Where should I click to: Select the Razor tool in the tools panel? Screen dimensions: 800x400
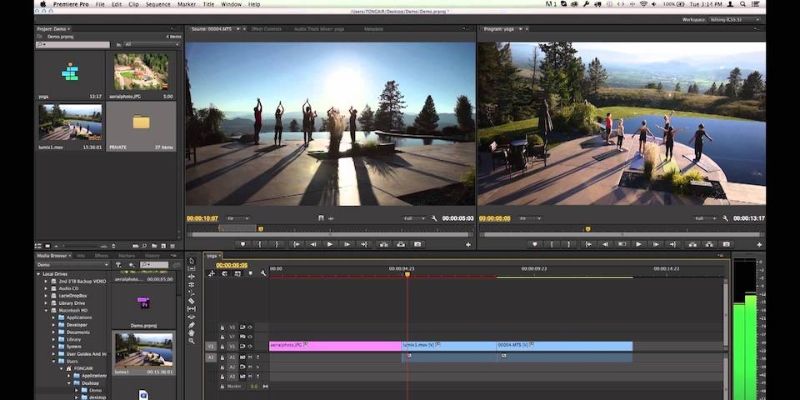[x=191, y=300]
